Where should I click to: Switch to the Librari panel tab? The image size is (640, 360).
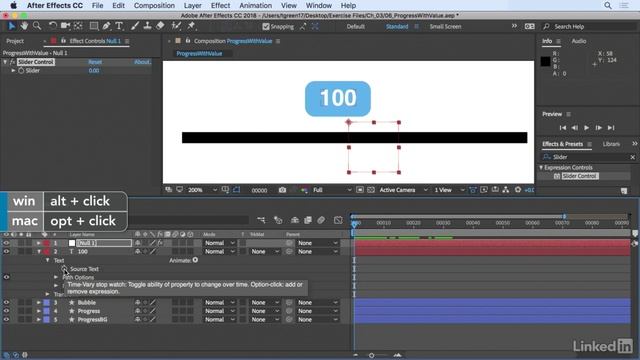611,144
